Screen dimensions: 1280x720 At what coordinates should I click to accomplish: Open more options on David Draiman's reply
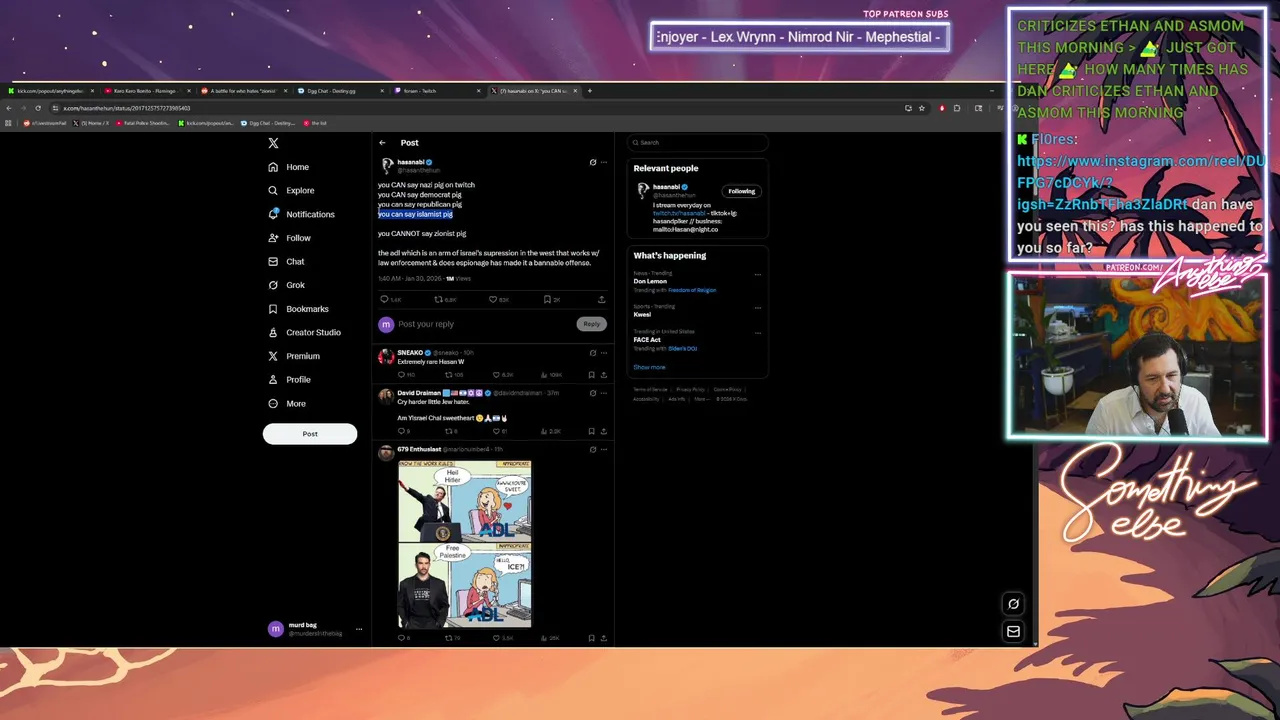(x=604, y=393)
